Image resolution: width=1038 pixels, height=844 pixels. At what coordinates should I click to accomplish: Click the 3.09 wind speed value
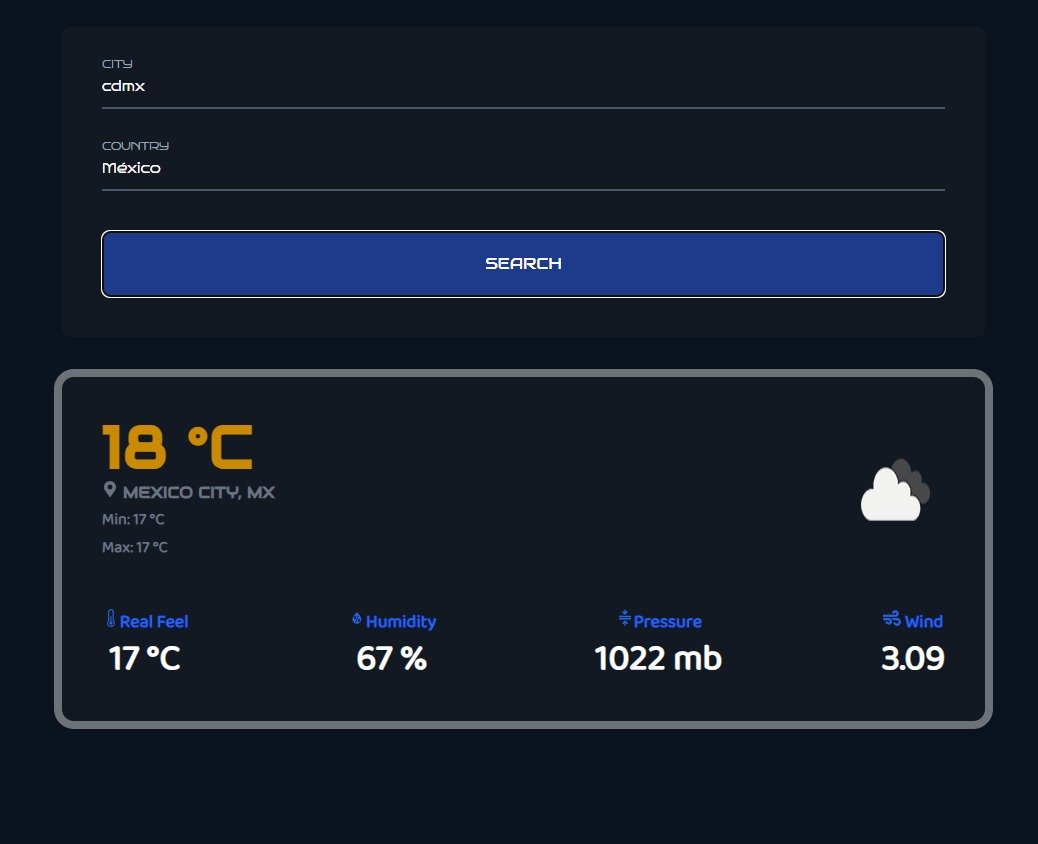click(x=912, y=659)
